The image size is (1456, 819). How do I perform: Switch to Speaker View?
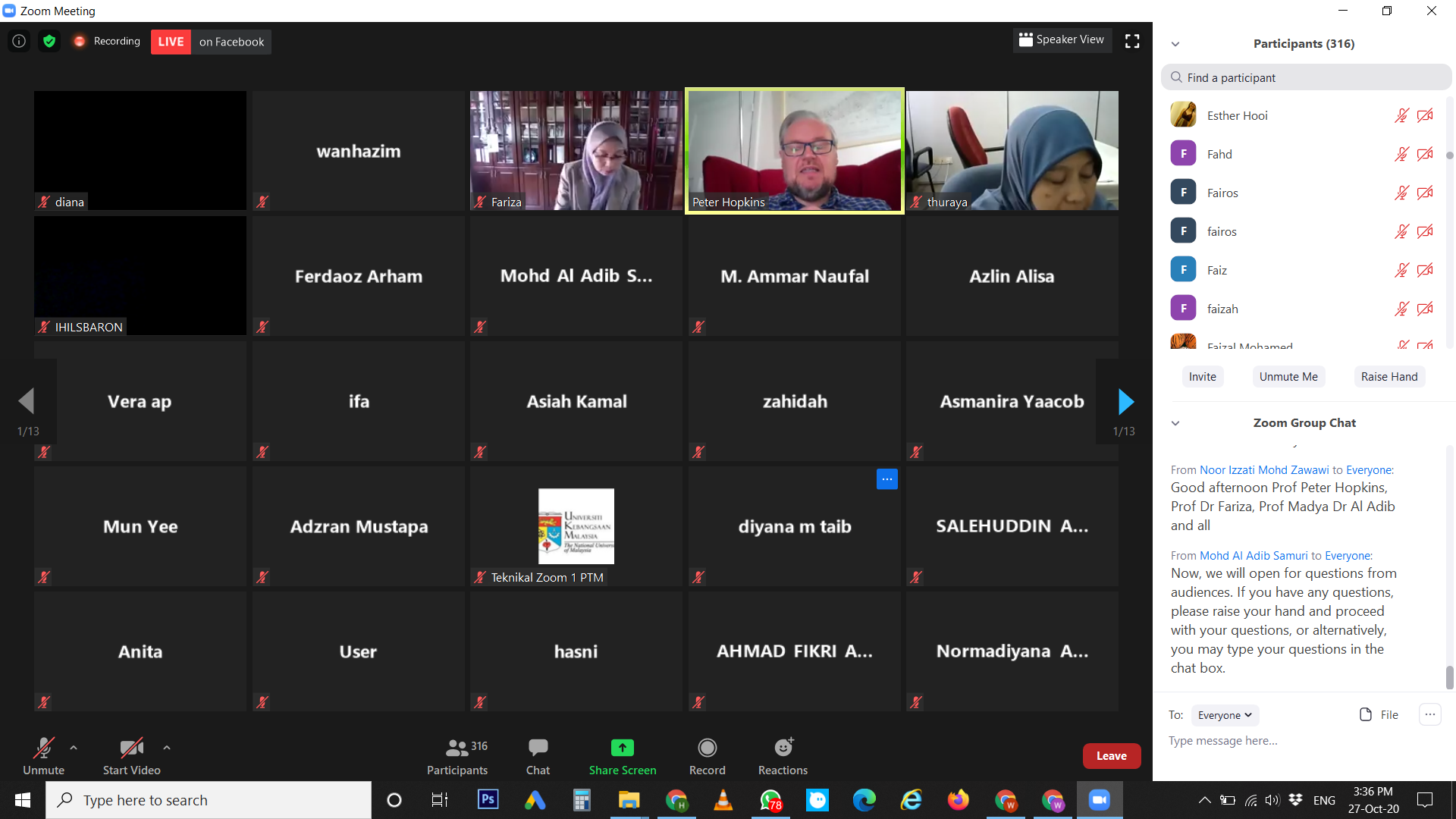[x=1062, y=39]
